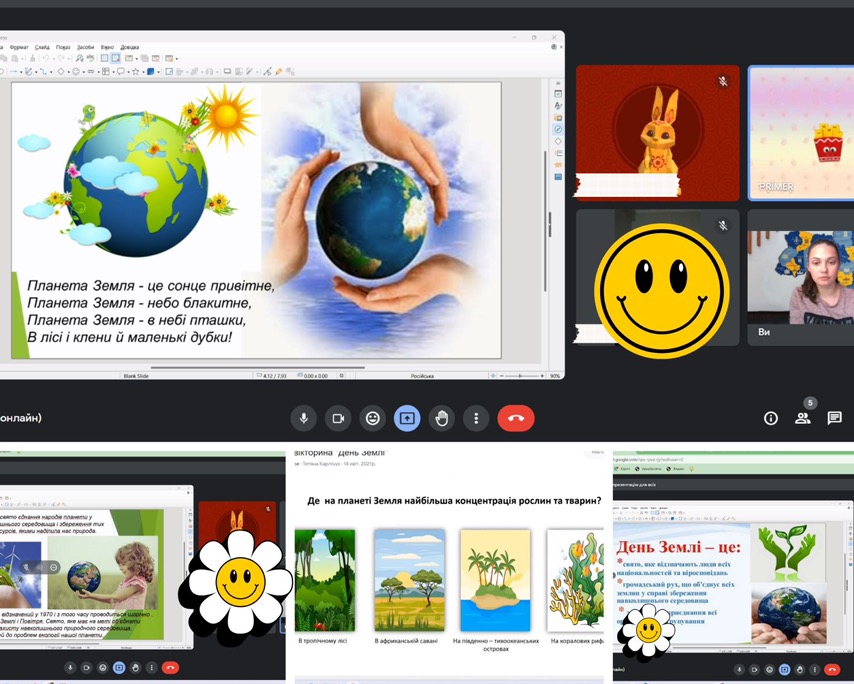854x684 pixels.
Task: Click the fit slide to window icon
Action: pyautogui.click(x=493, y=376)
